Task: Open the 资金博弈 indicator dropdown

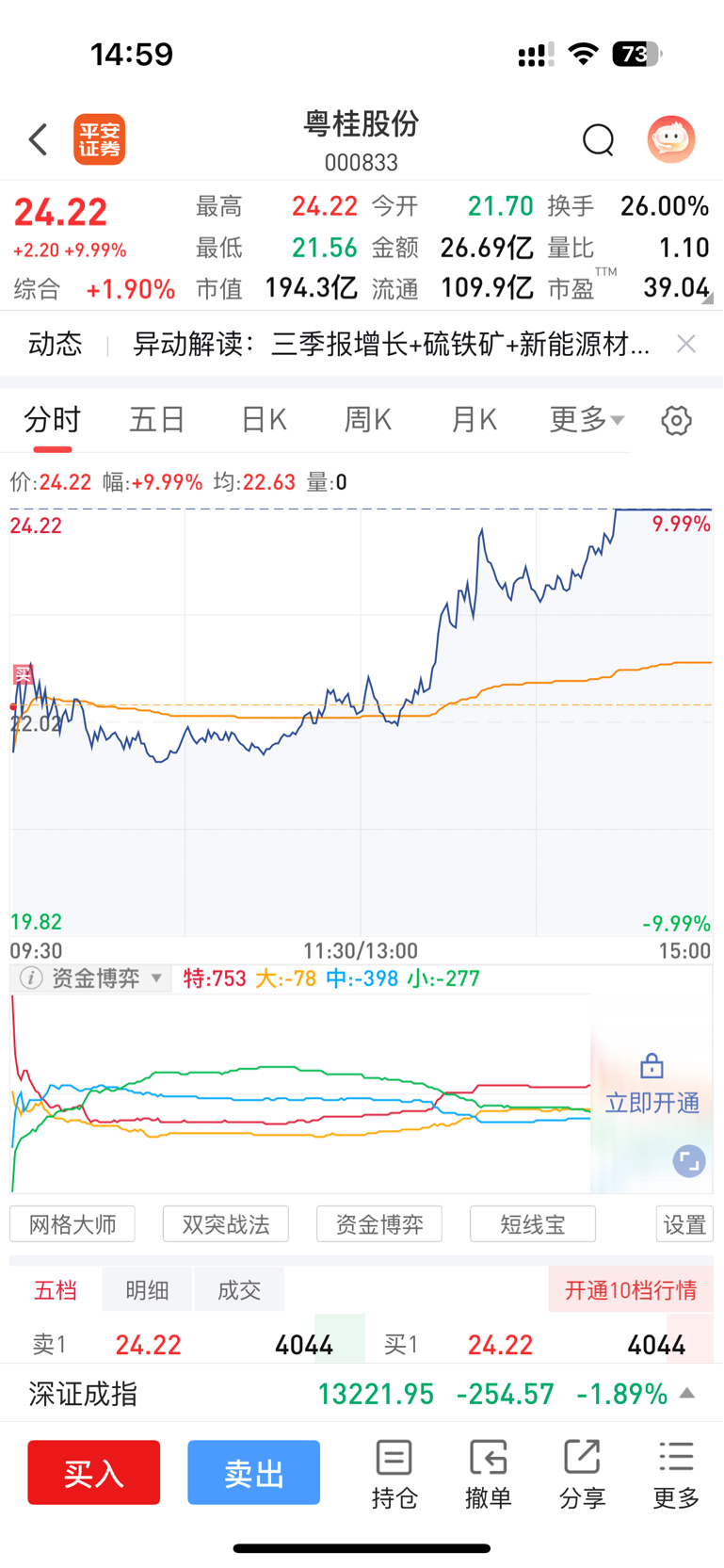Action: pos(105,978)
